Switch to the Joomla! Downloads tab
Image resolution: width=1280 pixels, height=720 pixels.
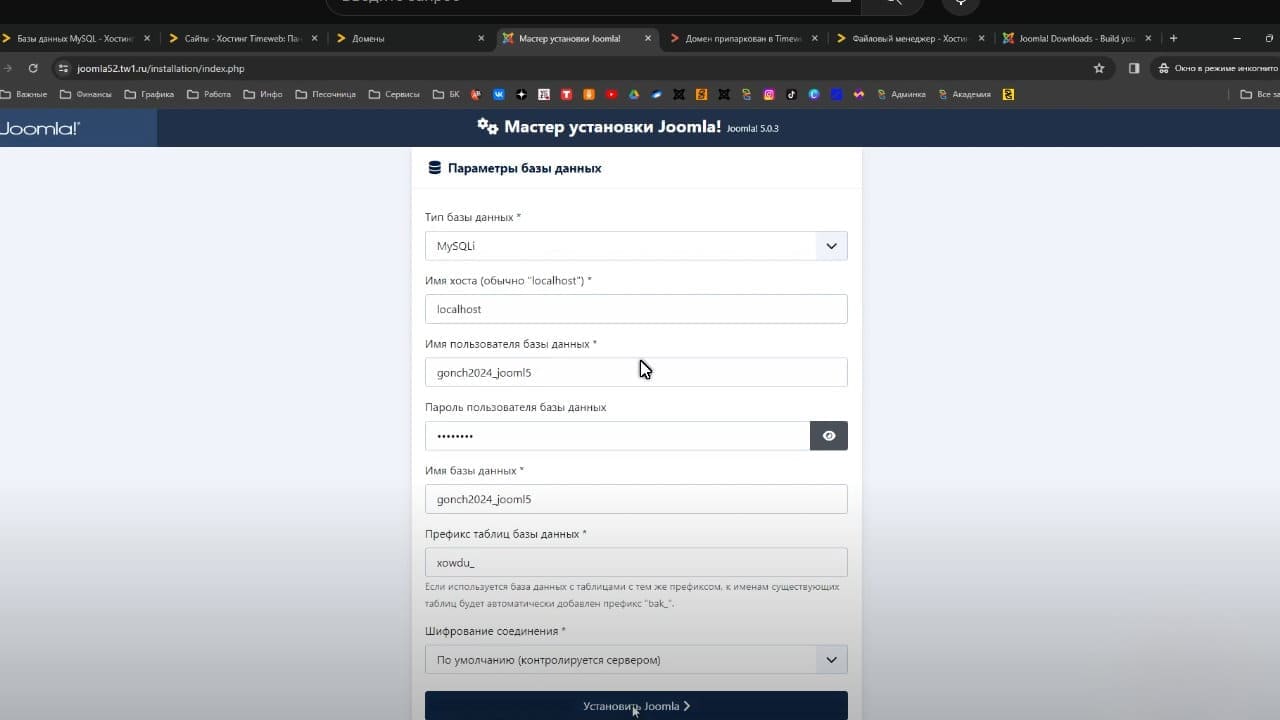pos(1076,38)
